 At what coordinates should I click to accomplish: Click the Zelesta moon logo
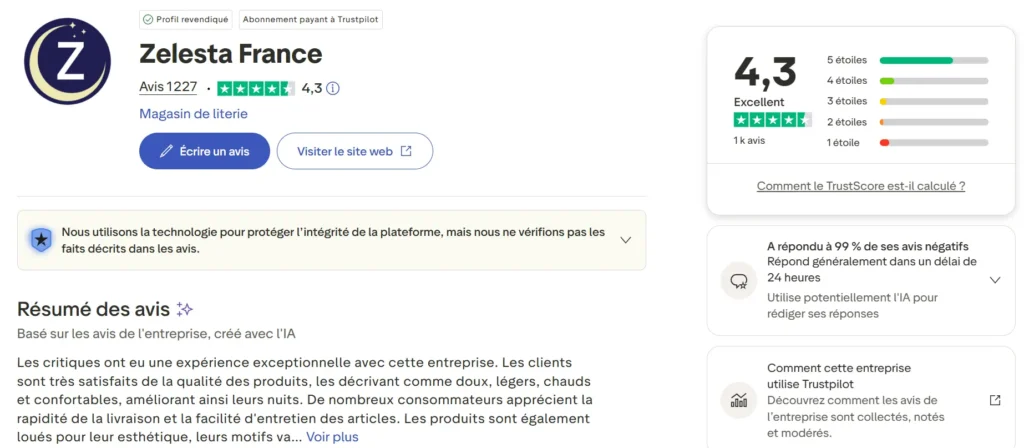[x=67, y=61]
